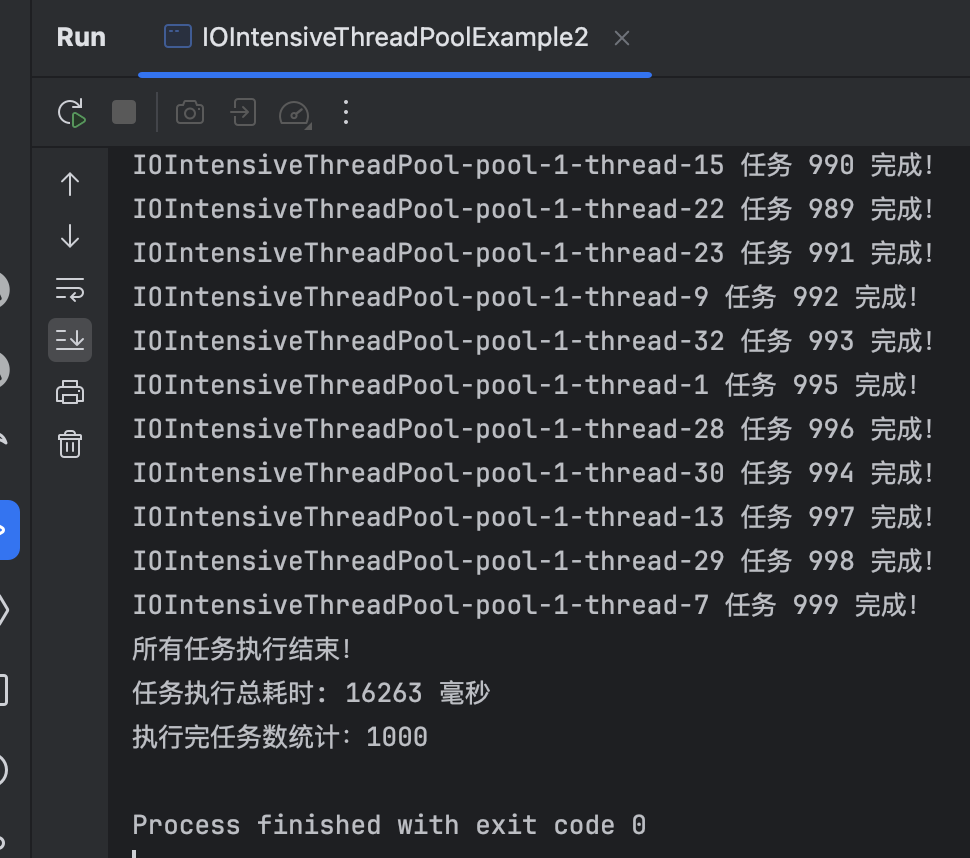The width and height of the screenshot is (970, 858).
Task: Click the thread-32 任务 993 output line
Action: pyautogui.click(x=533, y=341)
